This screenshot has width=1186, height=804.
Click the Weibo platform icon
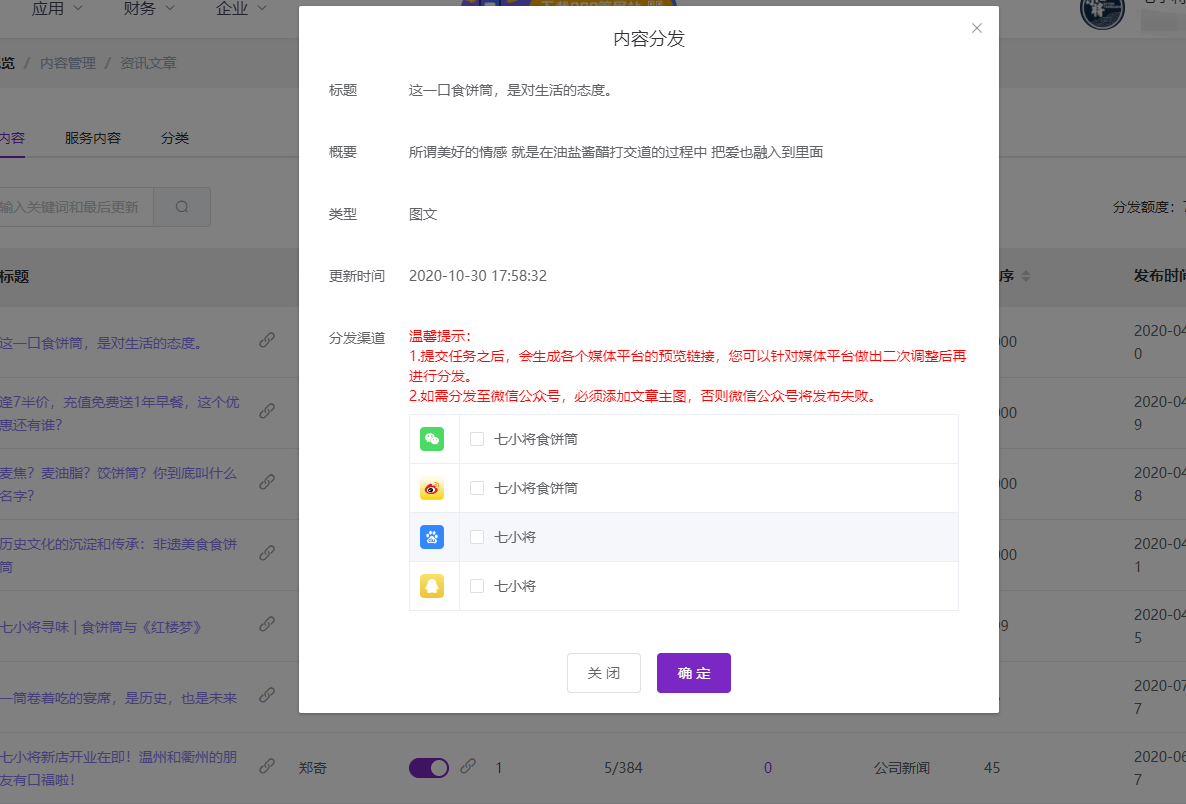(x=432, y=488)
